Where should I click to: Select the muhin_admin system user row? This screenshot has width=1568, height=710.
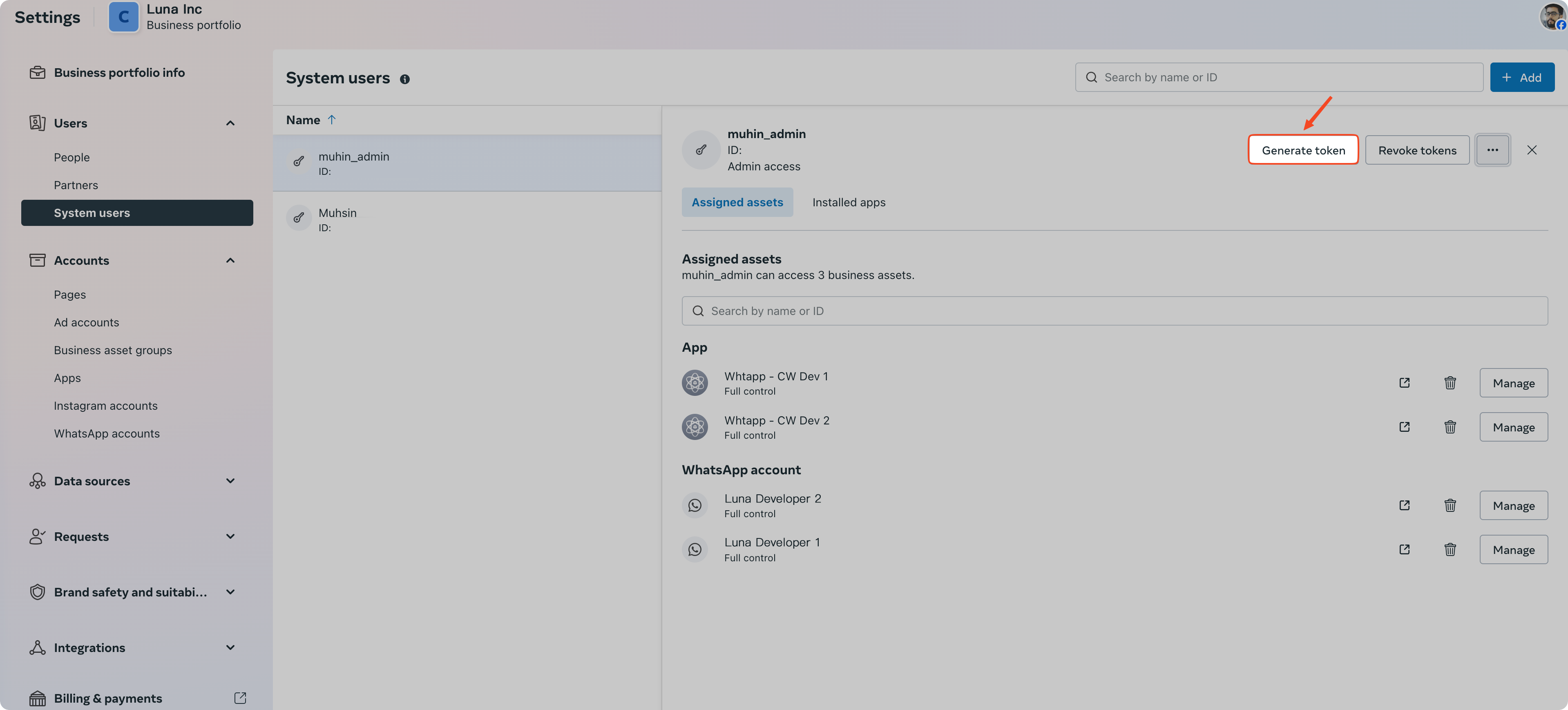467,163
